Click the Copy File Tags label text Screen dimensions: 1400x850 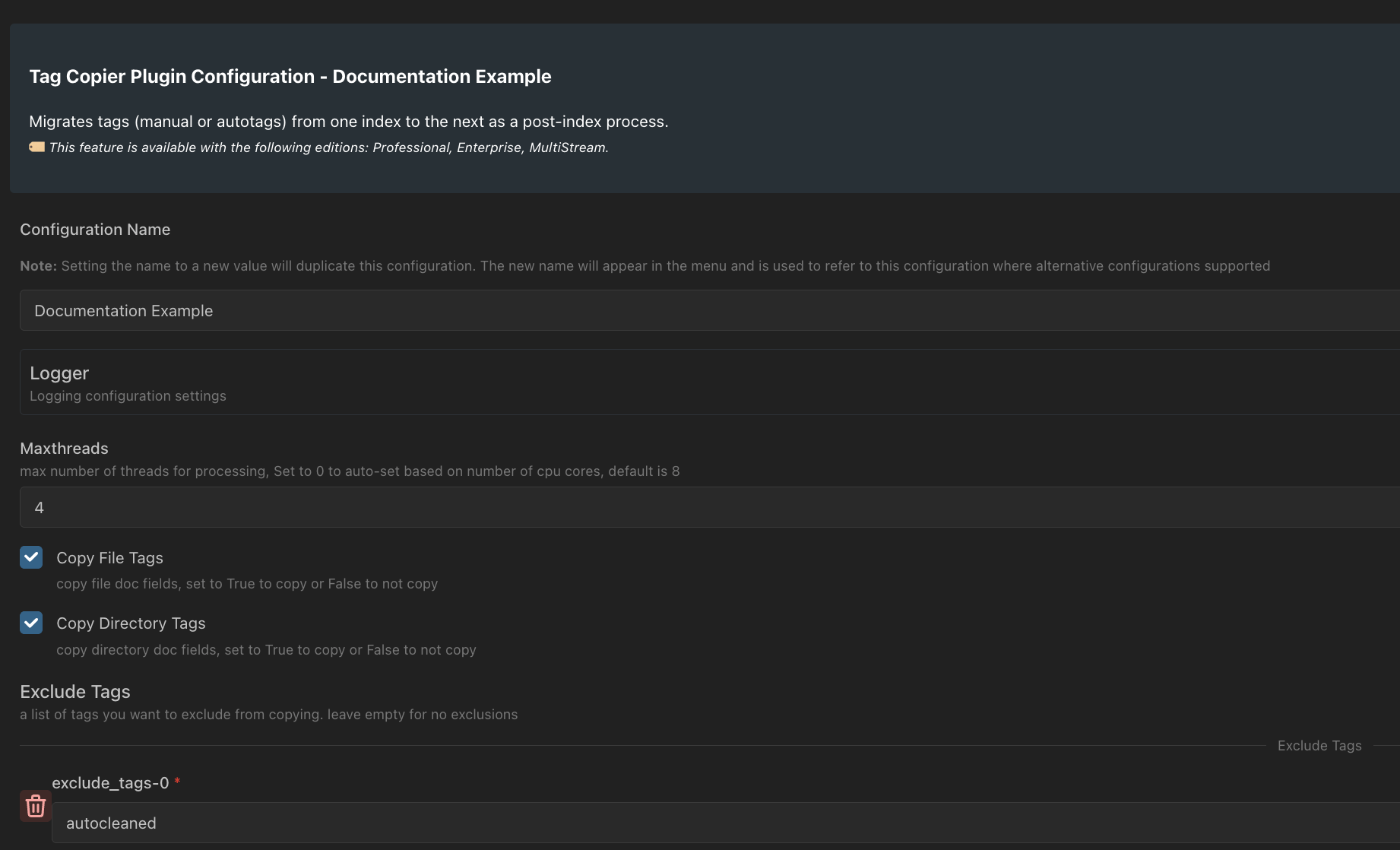point(109,558)
